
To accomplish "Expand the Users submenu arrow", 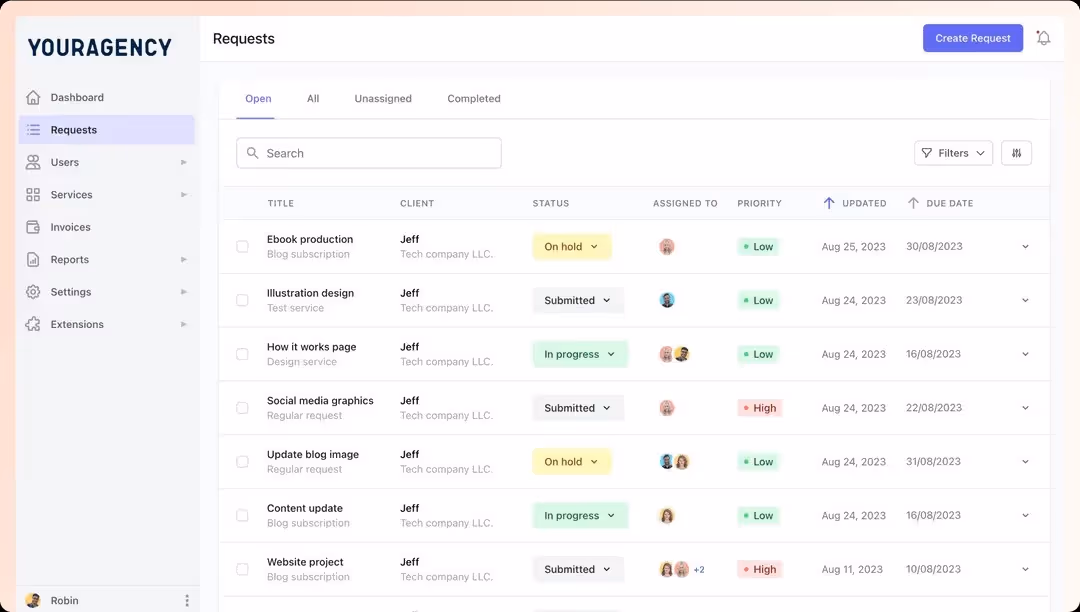I will point(183,162).
